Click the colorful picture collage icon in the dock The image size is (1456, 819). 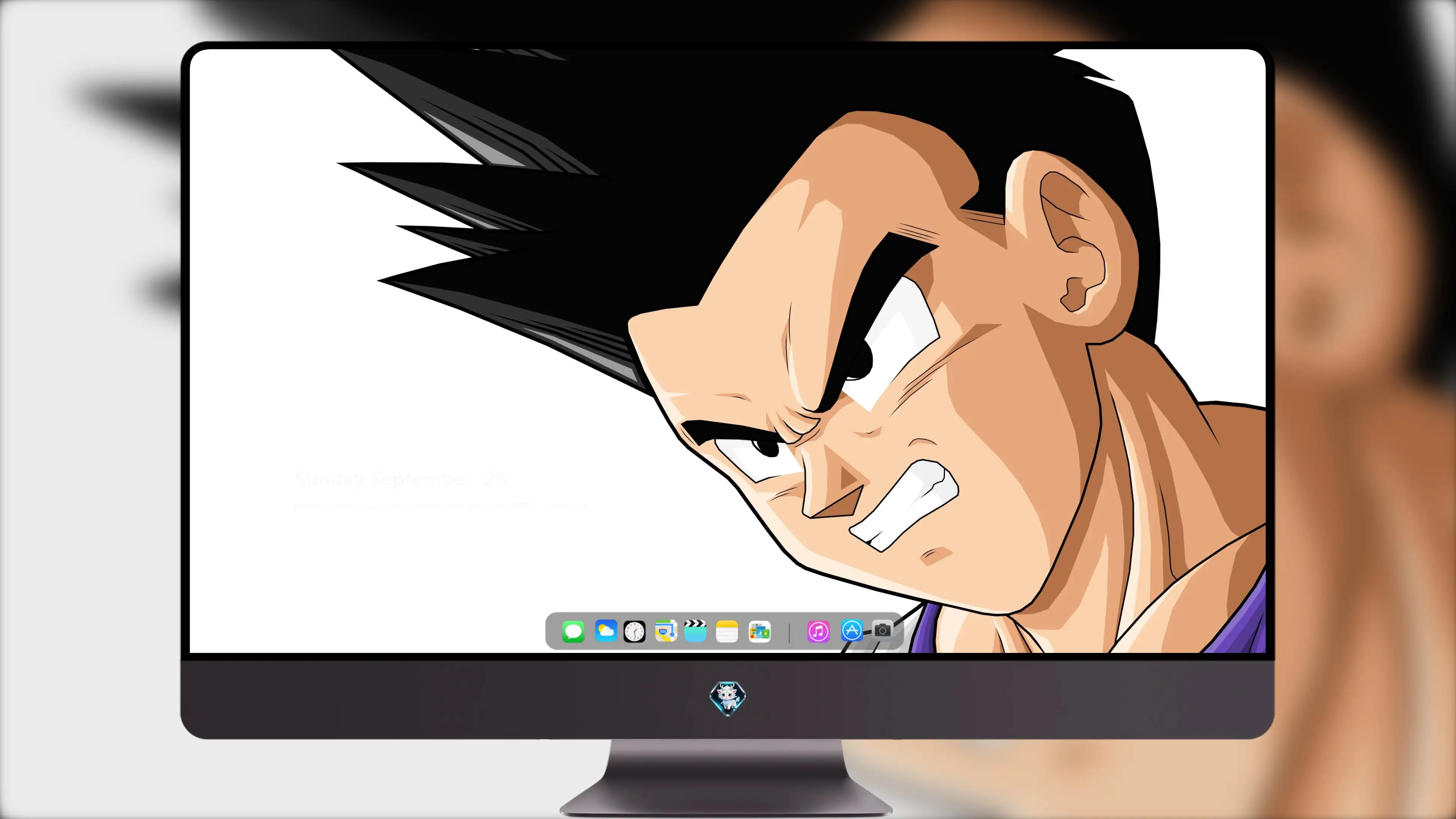pos(759,631)
